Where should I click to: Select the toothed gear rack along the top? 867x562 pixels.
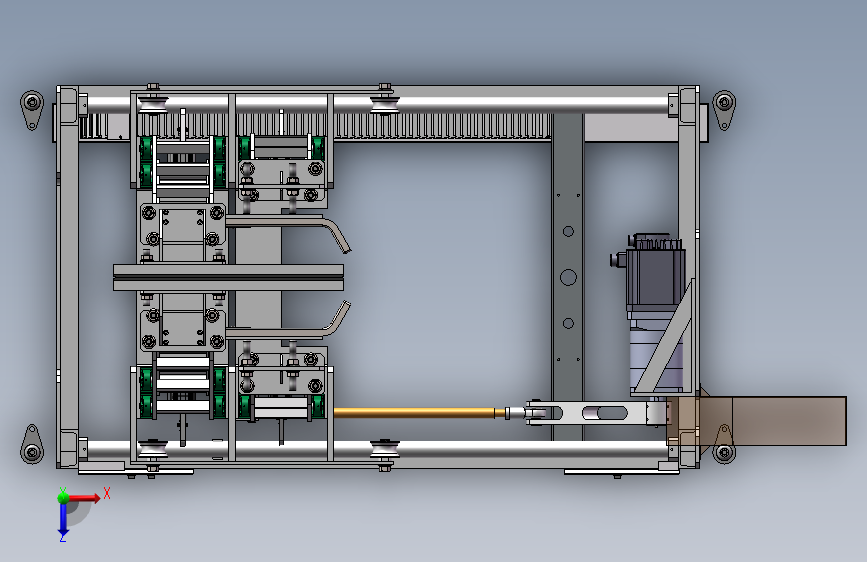(x=442, y=127)
